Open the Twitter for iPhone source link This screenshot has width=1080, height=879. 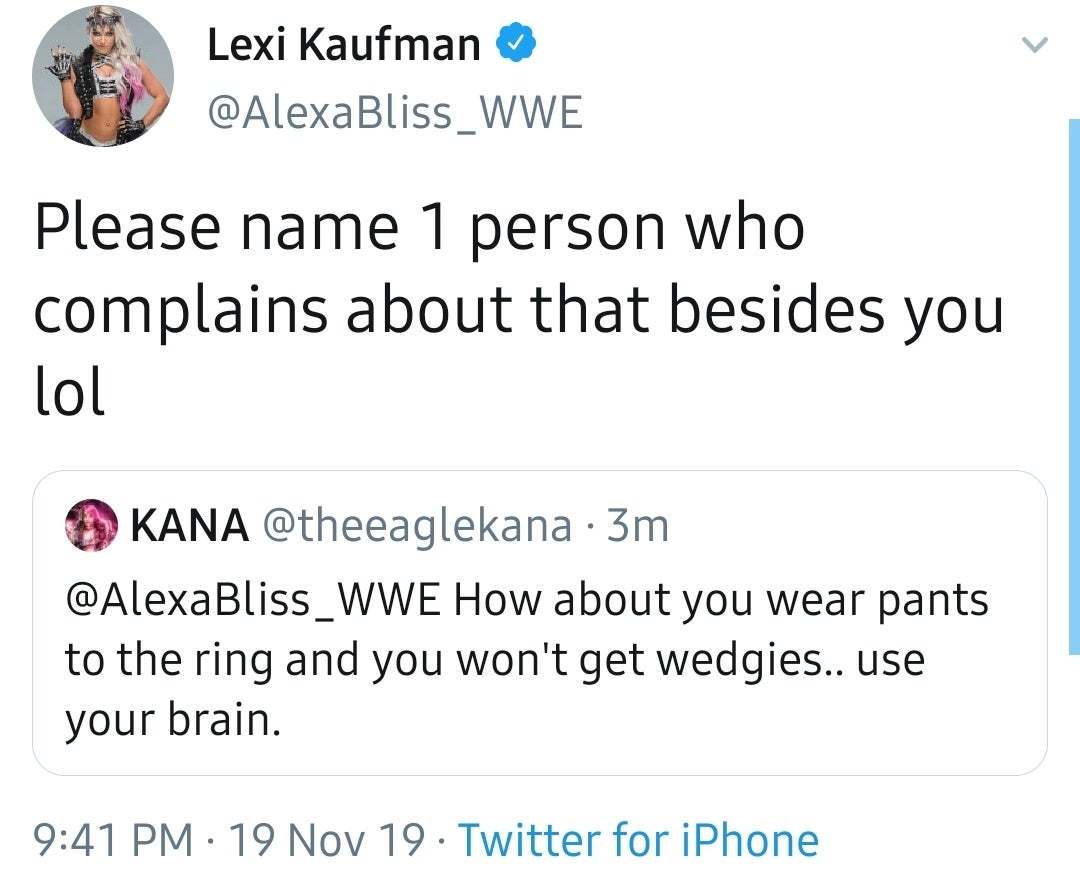coord(638,840)
